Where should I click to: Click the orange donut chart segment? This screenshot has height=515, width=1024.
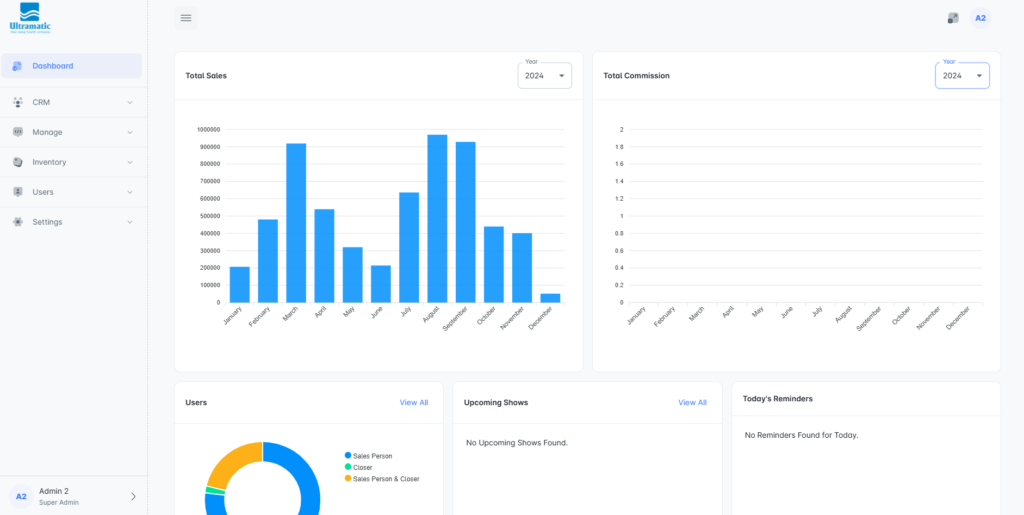click(x=229, y=461)
